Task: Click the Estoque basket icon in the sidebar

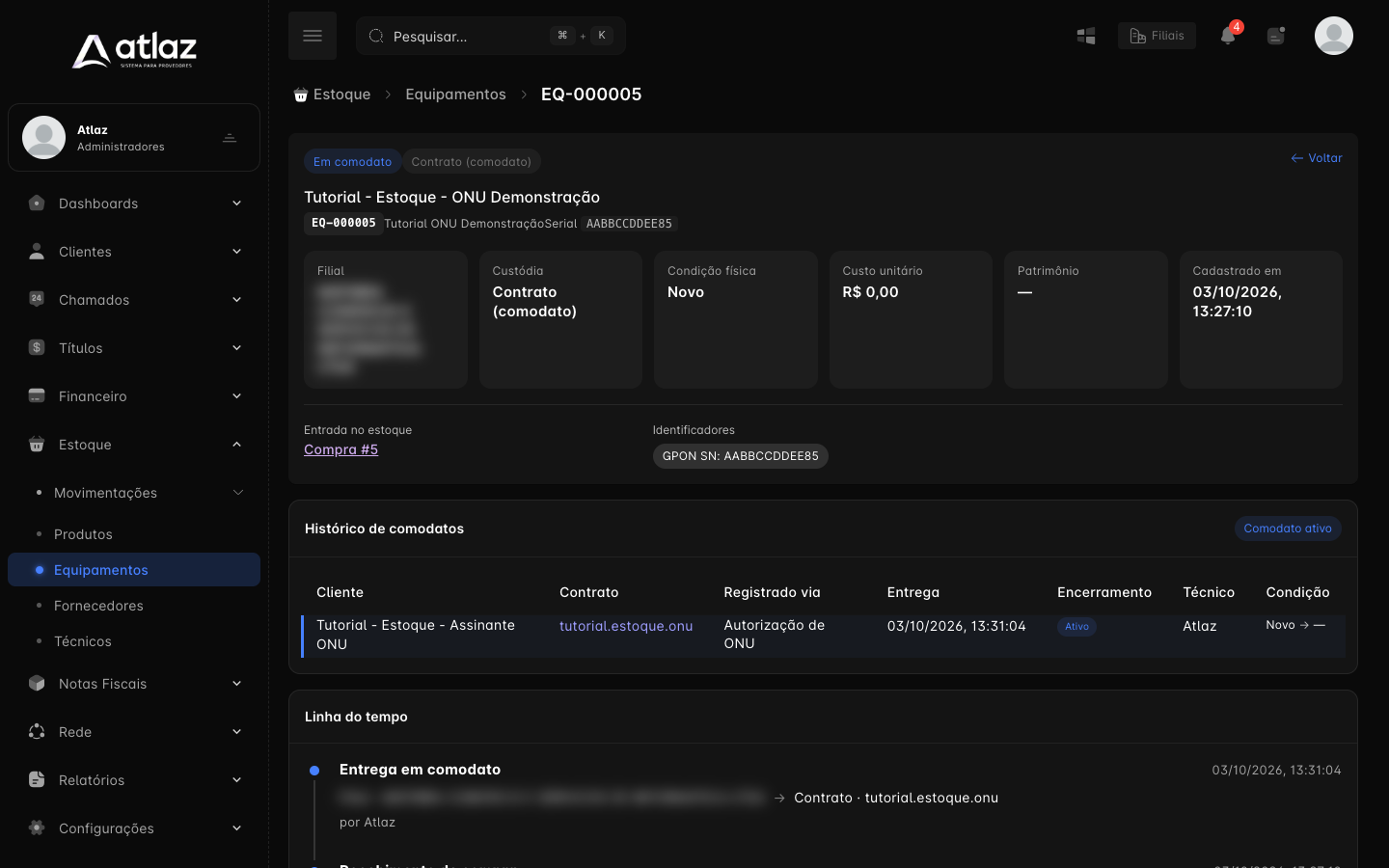Action: point(37,444)
